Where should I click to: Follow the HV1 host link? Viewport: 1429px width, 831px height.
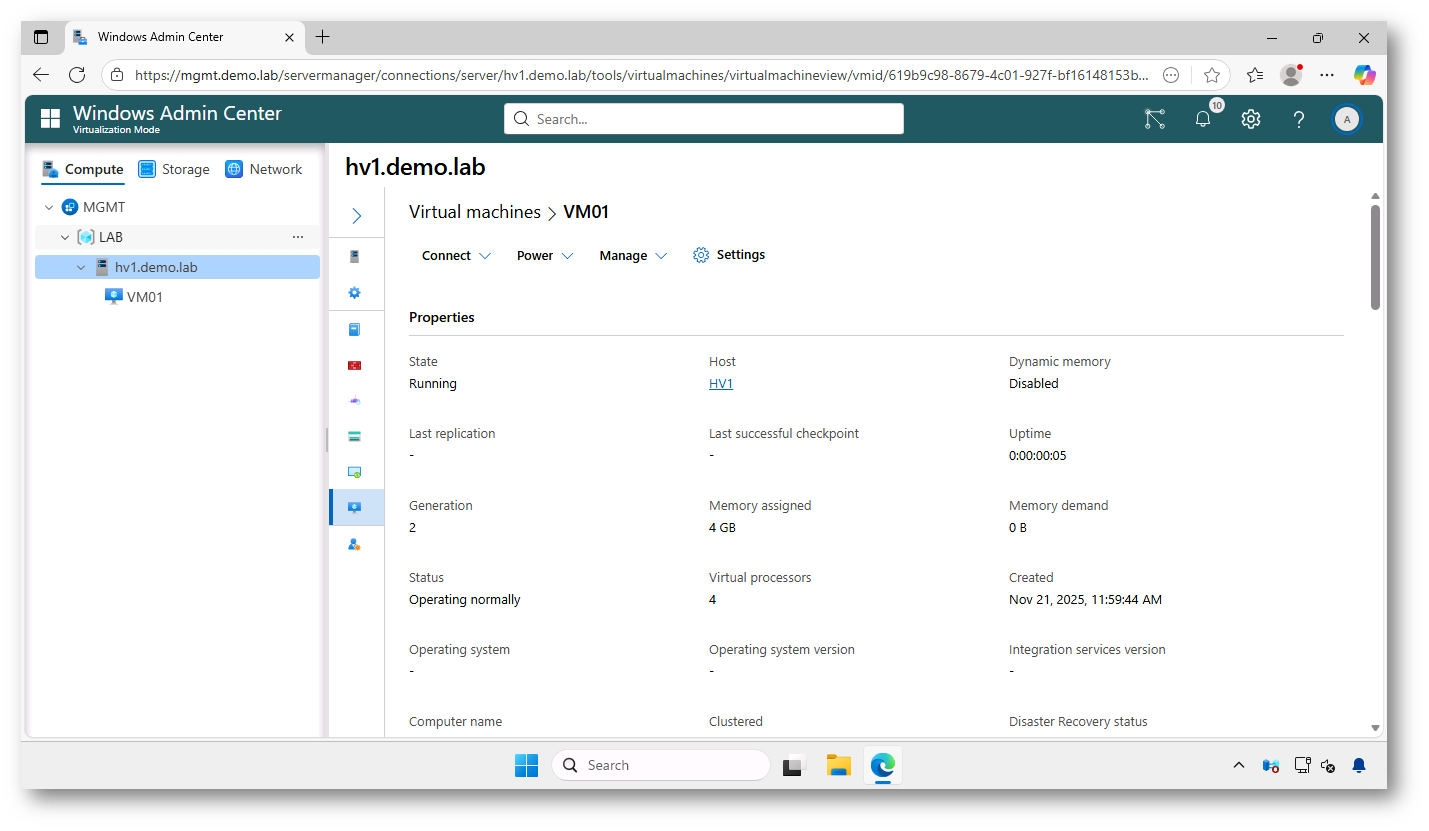click(720, 383)
